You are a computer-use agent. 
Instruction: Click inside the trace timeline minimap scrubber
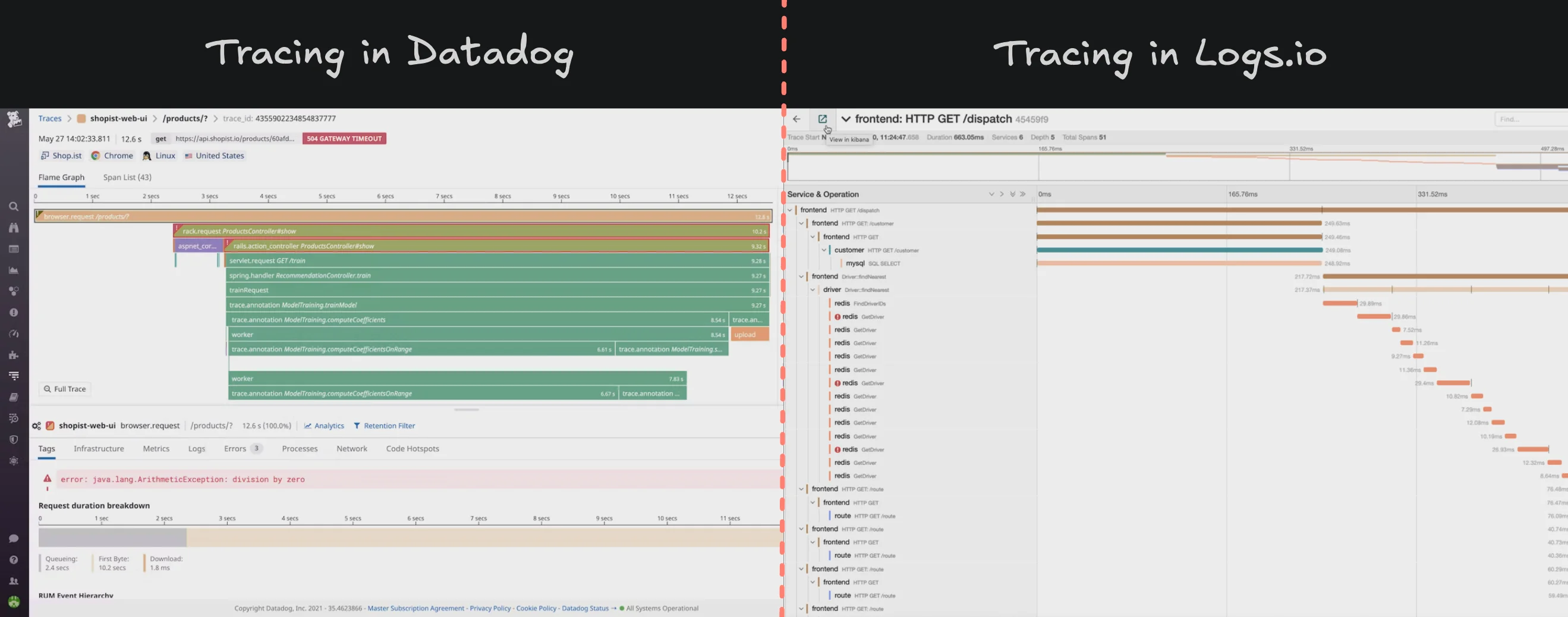(x=1157, y=168)
